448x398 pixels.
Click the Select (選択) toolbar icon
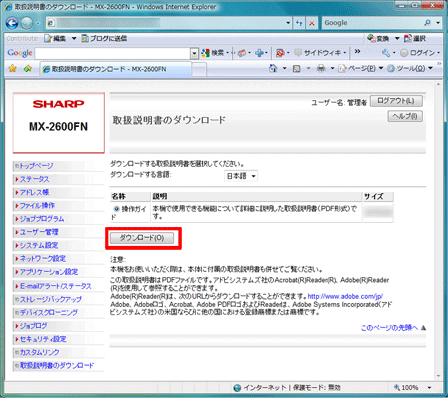tap(415, 38)
